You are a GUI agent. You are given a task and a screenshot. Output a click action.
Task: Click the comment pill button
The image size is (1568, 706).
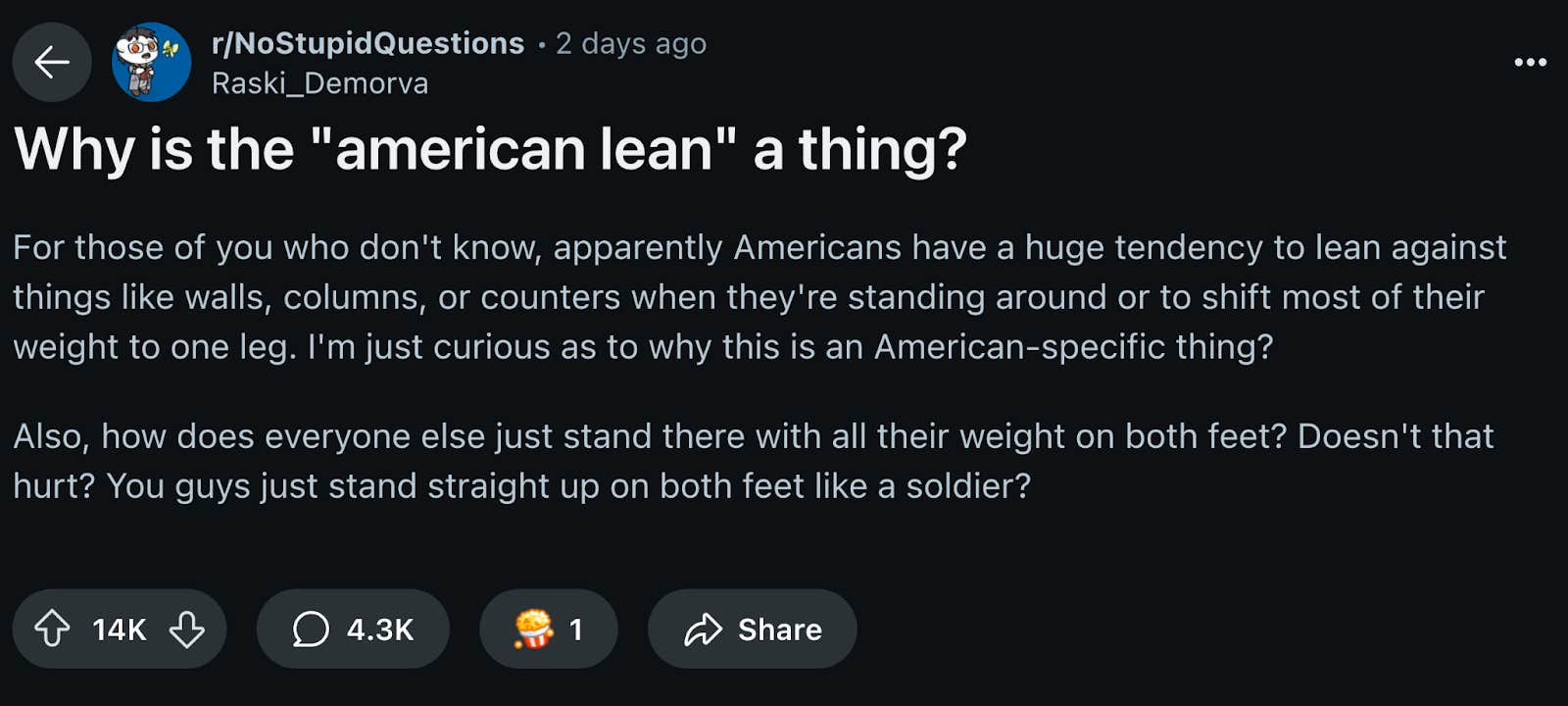coord(353,630)
